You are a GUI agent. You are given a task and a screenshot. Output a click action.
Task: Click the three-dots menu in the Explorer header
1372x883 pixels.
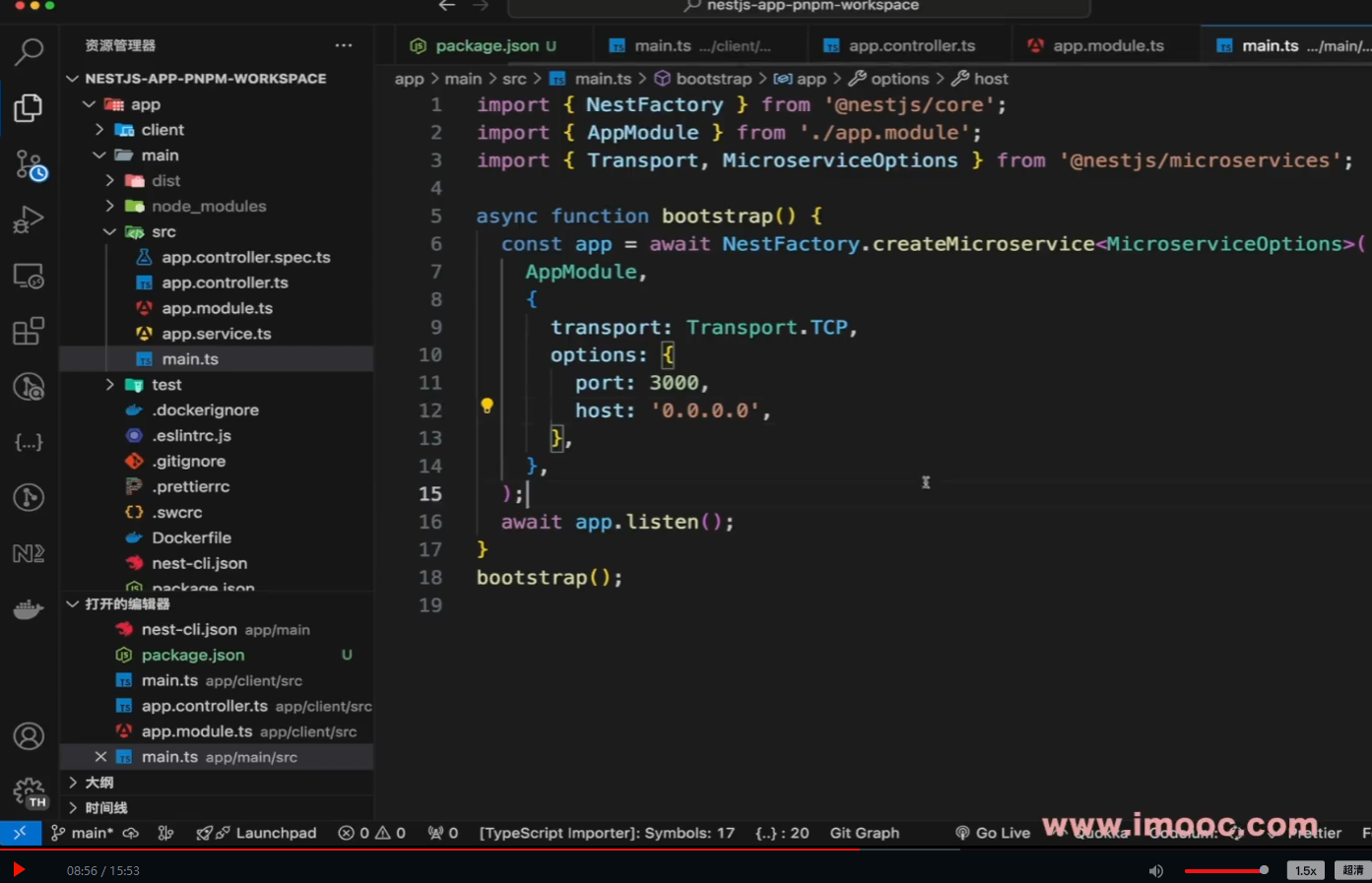344,45
